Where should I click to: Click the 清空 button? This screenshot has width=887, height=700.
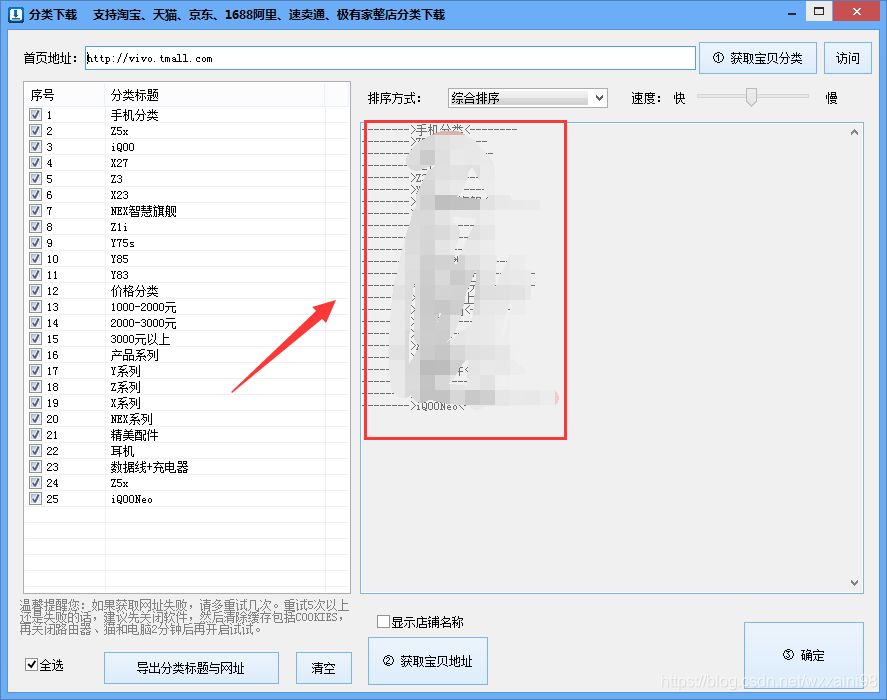coord(324,668)
